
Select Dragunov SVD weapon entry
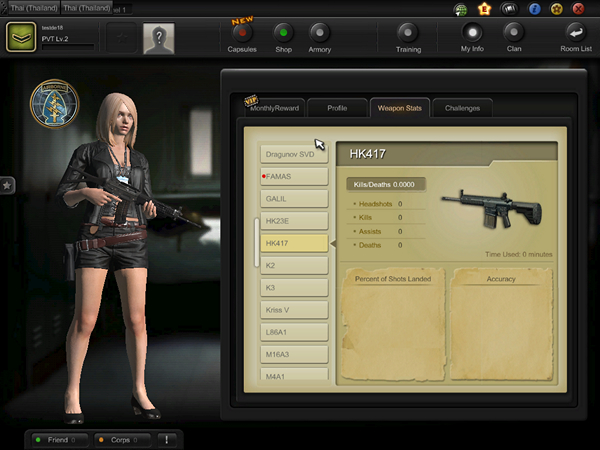pyautogui.click(x=294, y=153)
